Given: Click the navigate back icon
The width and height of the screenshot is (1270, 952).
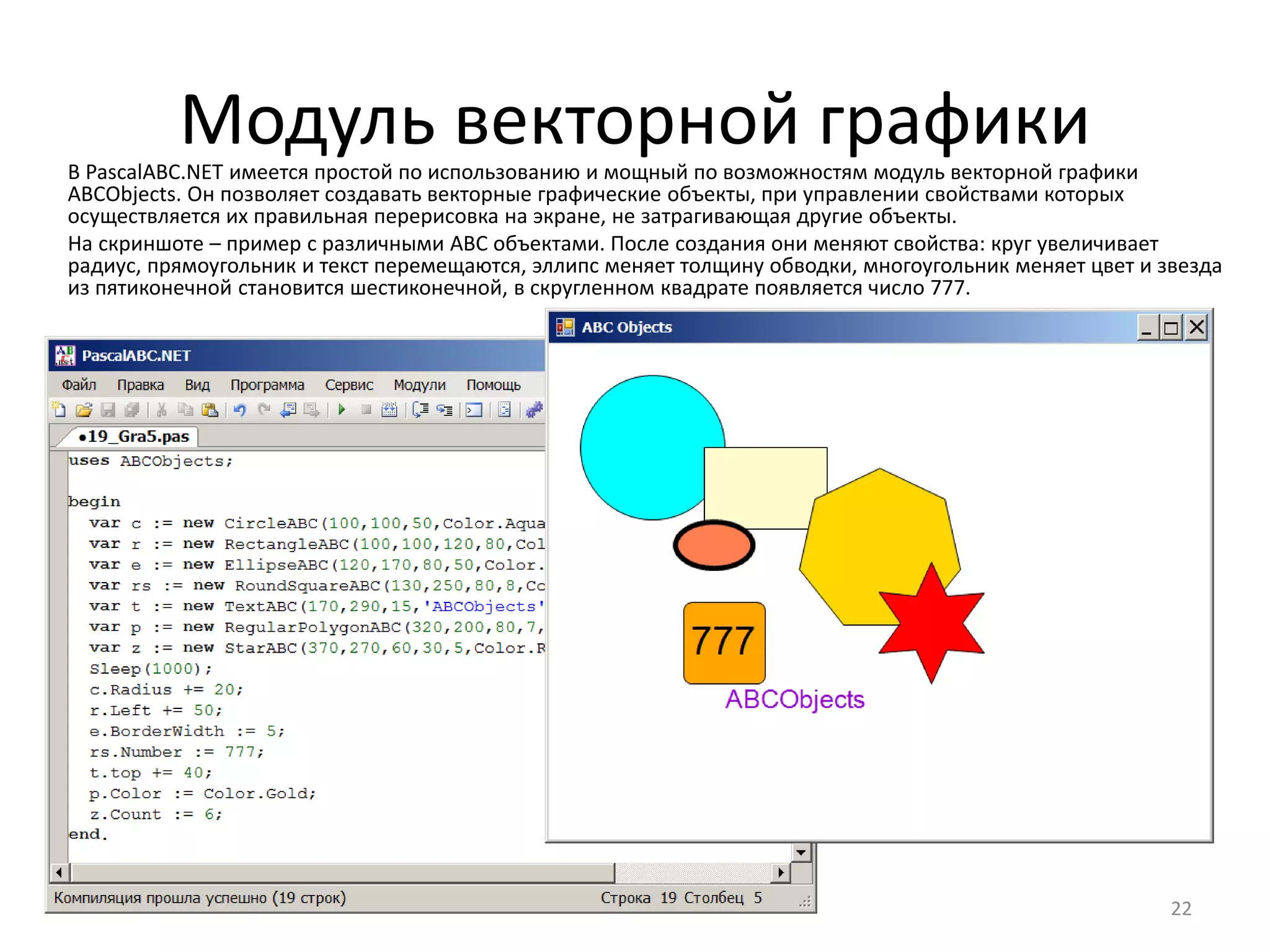Looking at the screenshot, I should pos(288,410).
